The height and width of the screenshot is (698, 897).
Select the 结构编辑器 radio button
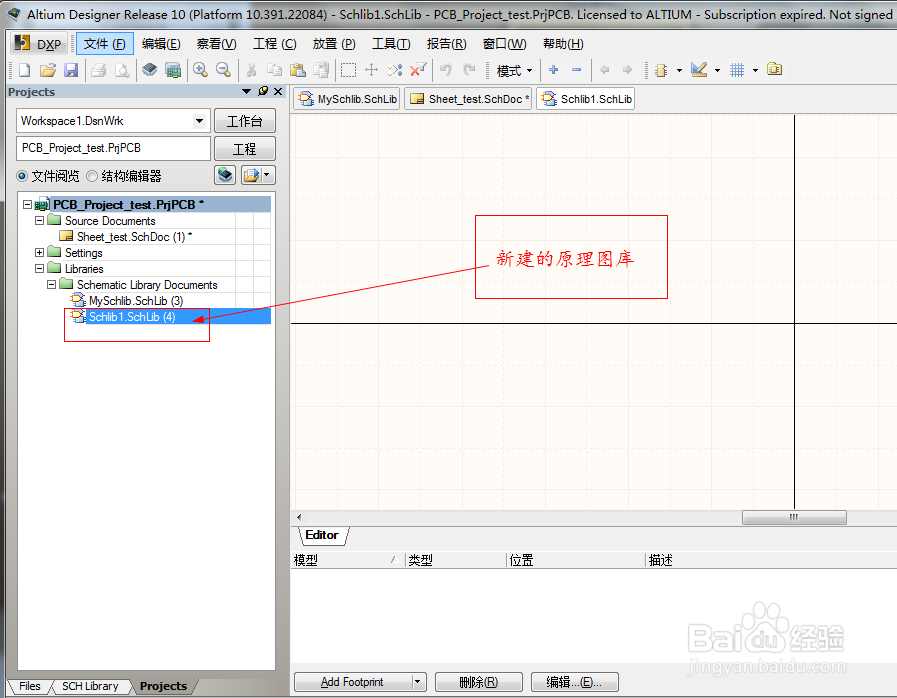point(92,176)
